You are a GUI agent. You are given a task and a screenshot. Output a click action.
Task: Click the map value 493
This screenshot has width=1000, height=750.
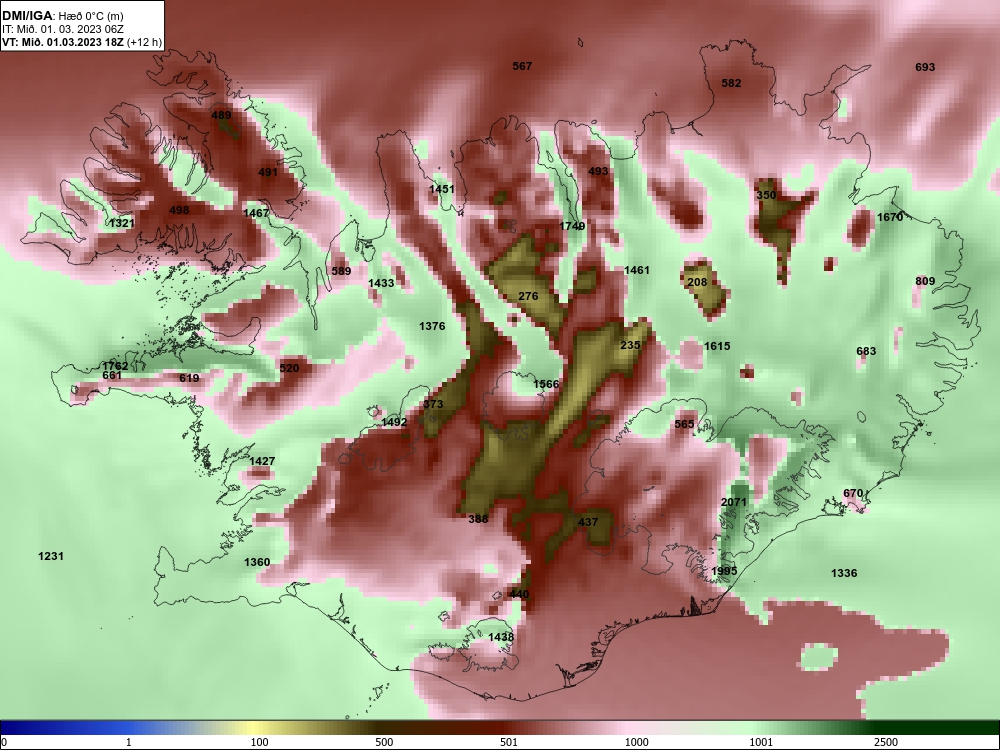point(598,171)
